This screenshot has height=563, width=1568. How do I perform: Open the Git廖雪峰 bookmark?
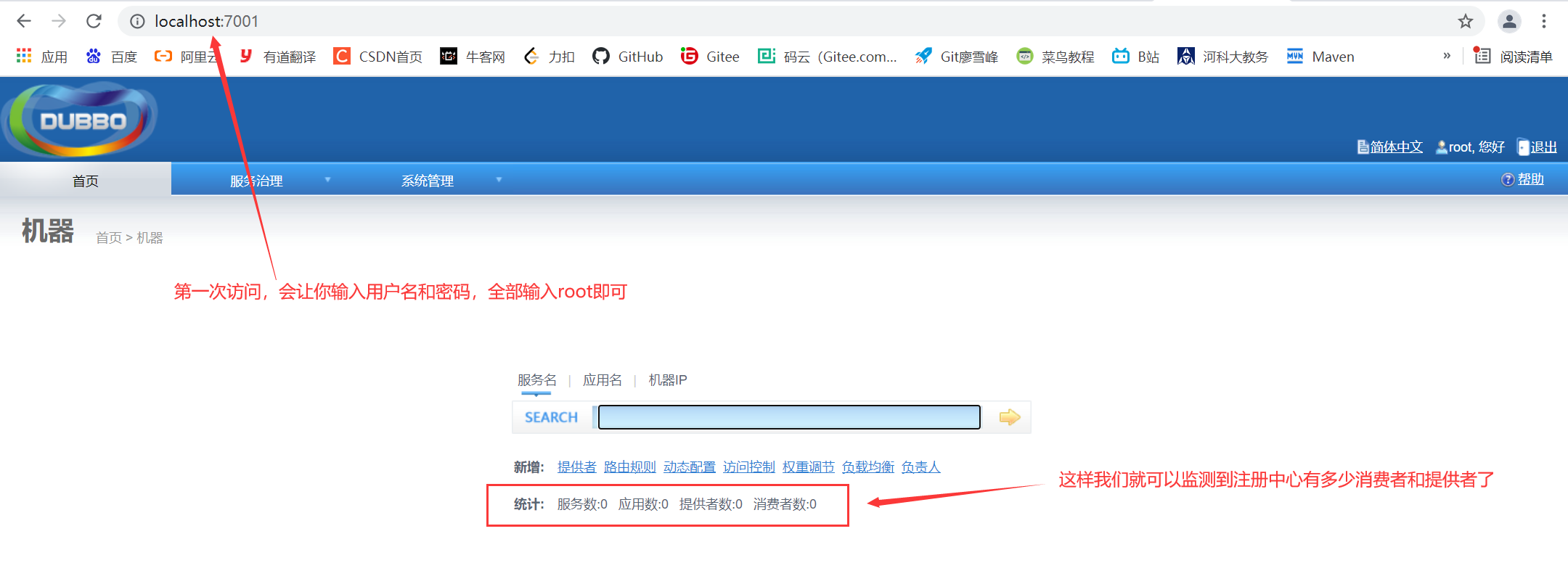pos(956,56)
